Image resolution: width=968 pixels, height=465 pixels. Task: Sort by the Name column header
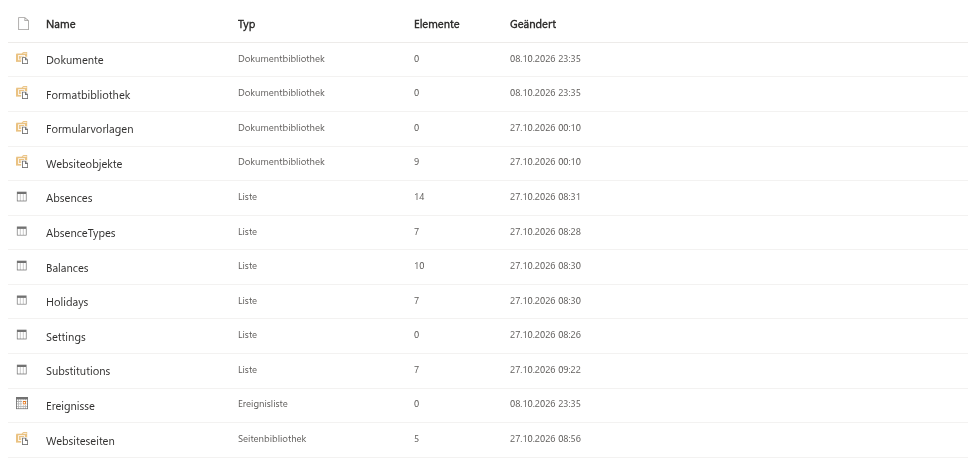pyautogui.click(x=60, y=24)
